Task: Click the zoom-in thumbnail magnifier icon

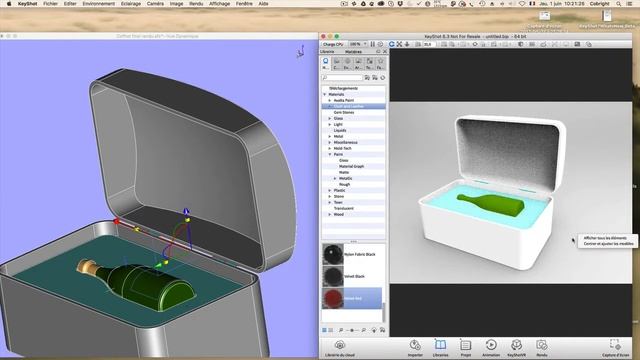Action: point(363,330)
